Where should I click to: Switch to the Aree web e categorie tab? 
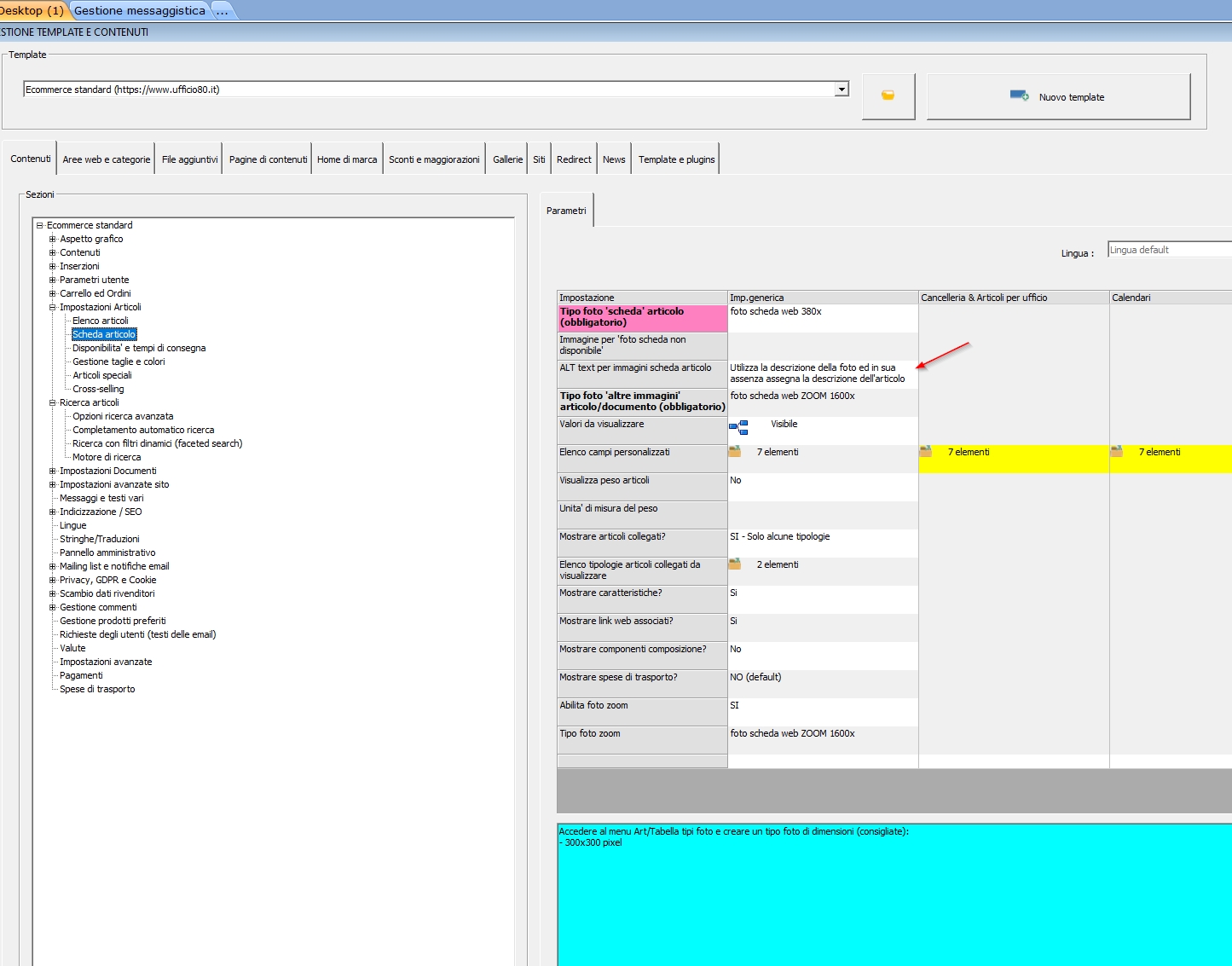[x=106, y=159]
